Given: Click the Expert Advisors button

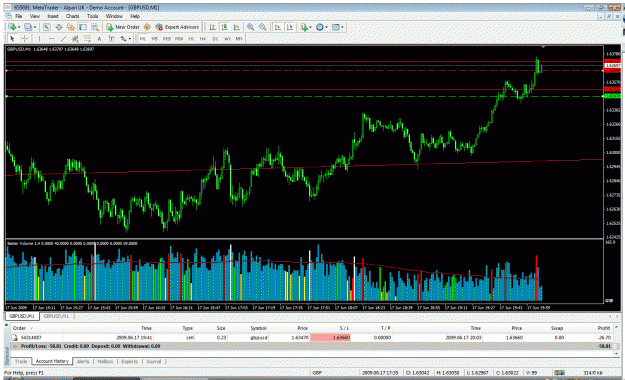Looking at the screenshot, I should point(177,27).
